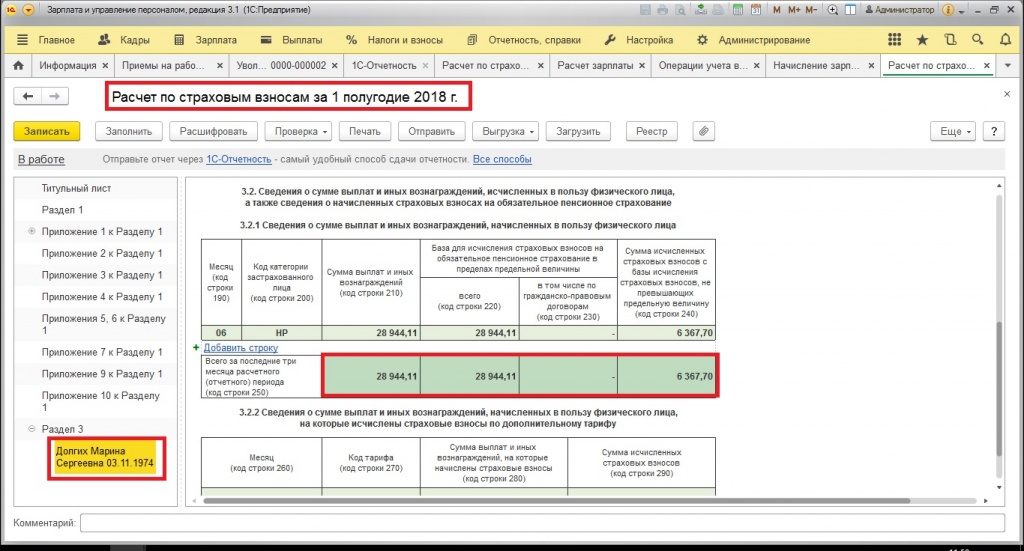Click the M- memory subtract button
Screen dimensions: 1024x551
[811, 10]
